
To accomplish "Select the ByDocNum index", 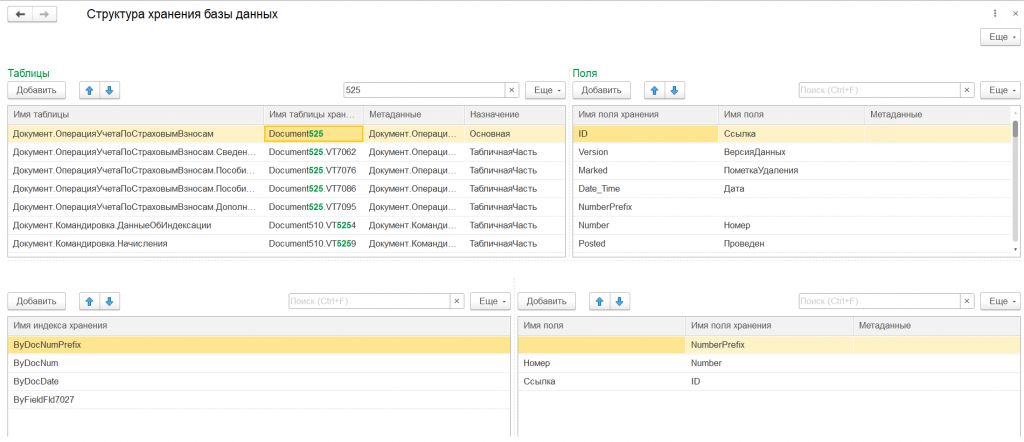I will click(x=259, y=362).
